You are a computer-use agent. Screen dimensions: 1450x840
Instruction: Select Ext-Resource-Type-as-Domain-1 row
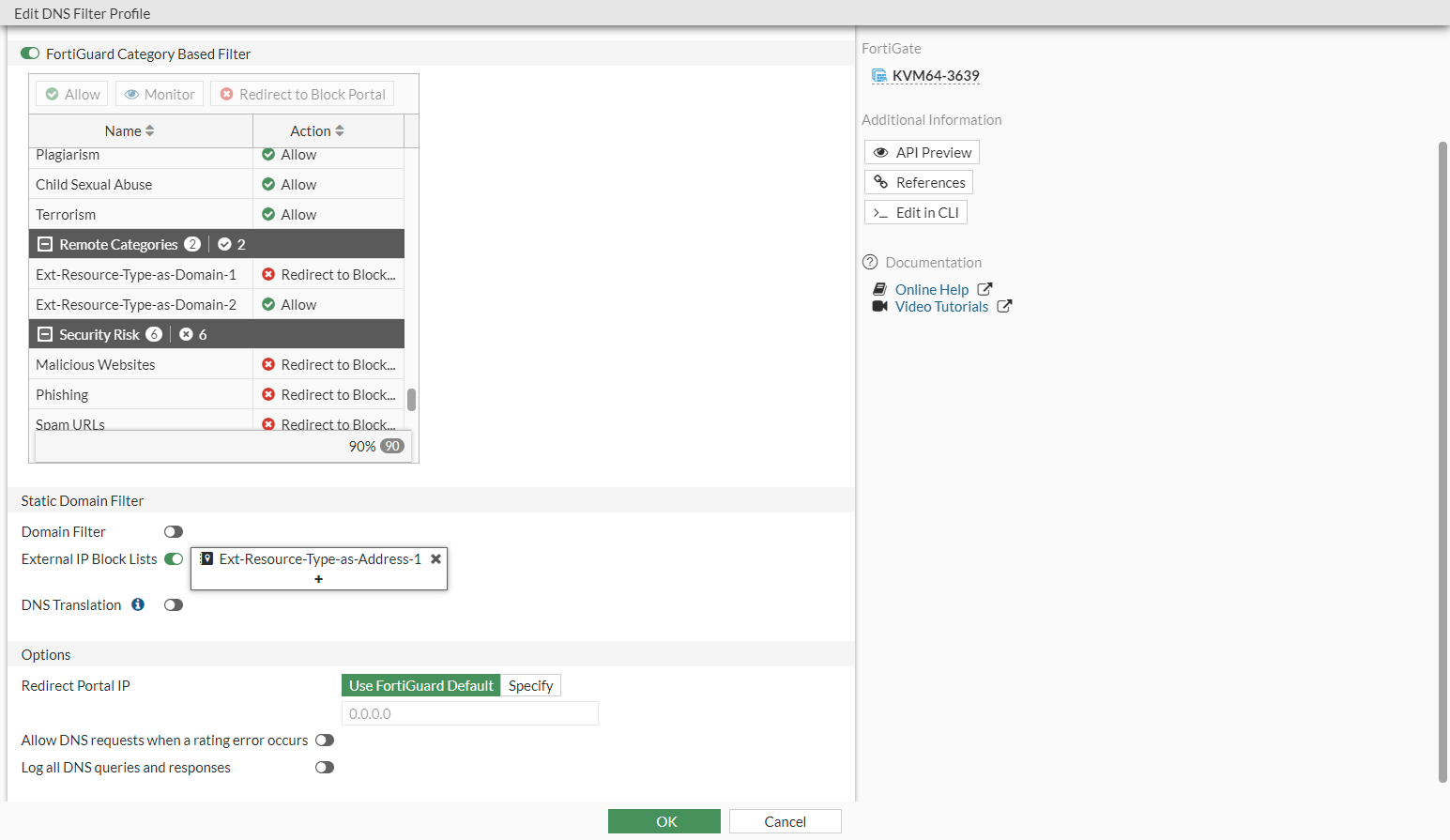pos(217,274)
